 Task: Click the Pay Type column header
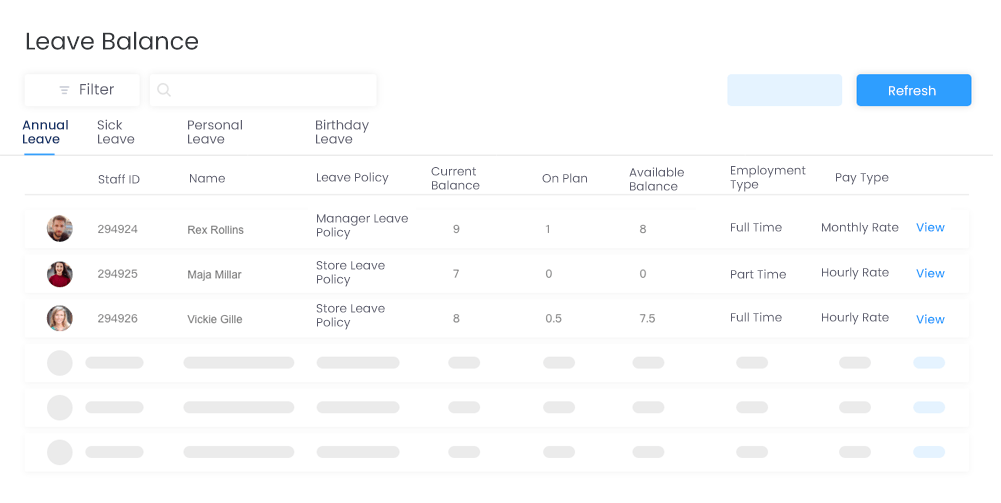861,177
